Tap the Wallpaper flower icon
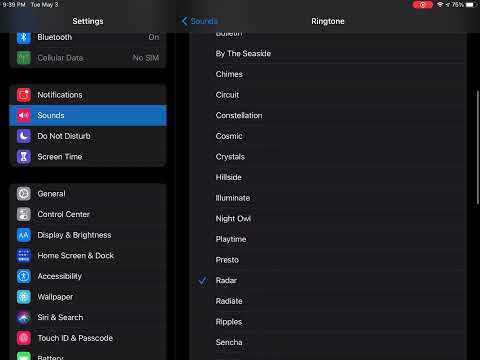This screenshot has height=360, width=480. click(24, 297)
